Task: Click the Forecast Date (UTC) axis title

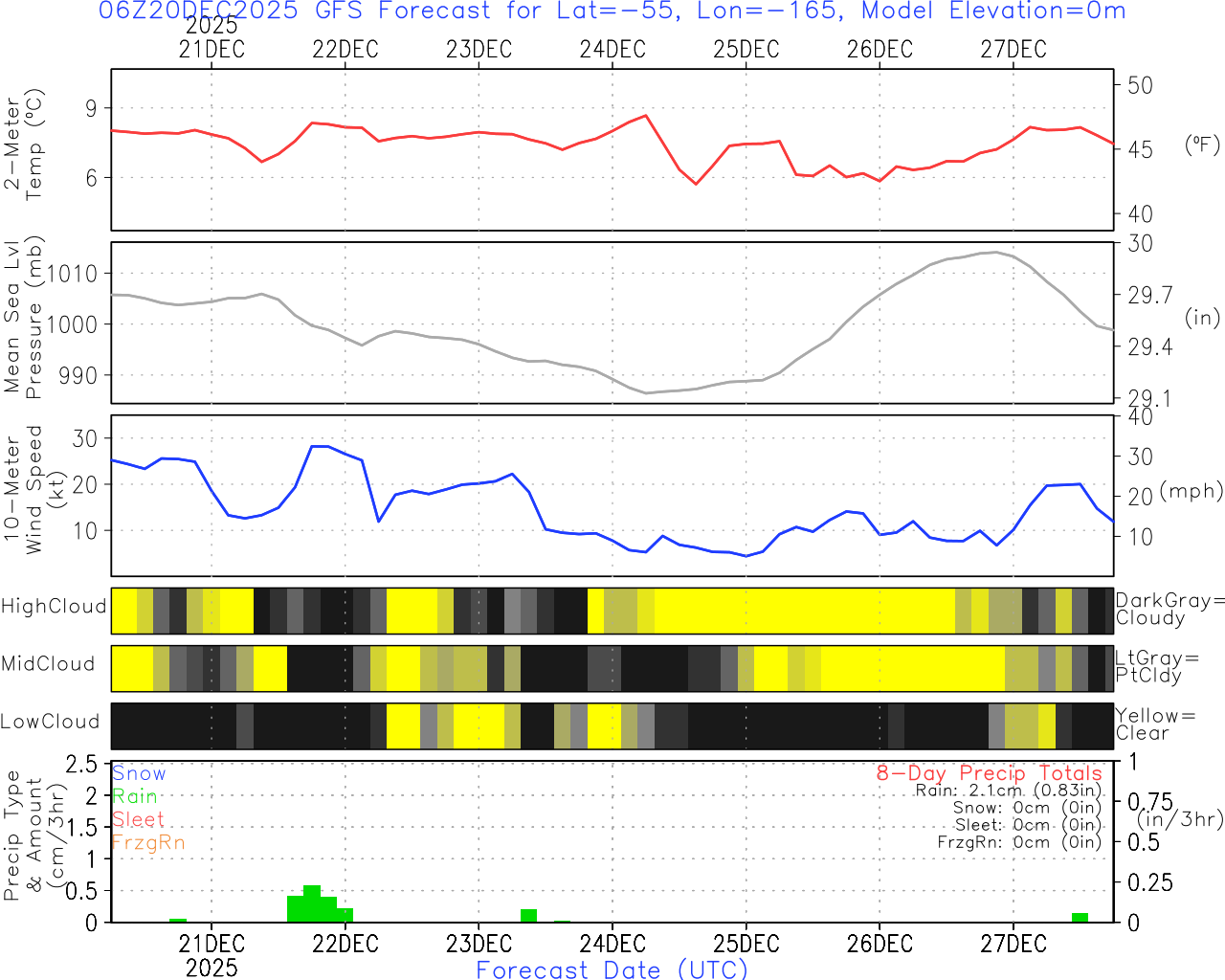Action: coord(612,969)
